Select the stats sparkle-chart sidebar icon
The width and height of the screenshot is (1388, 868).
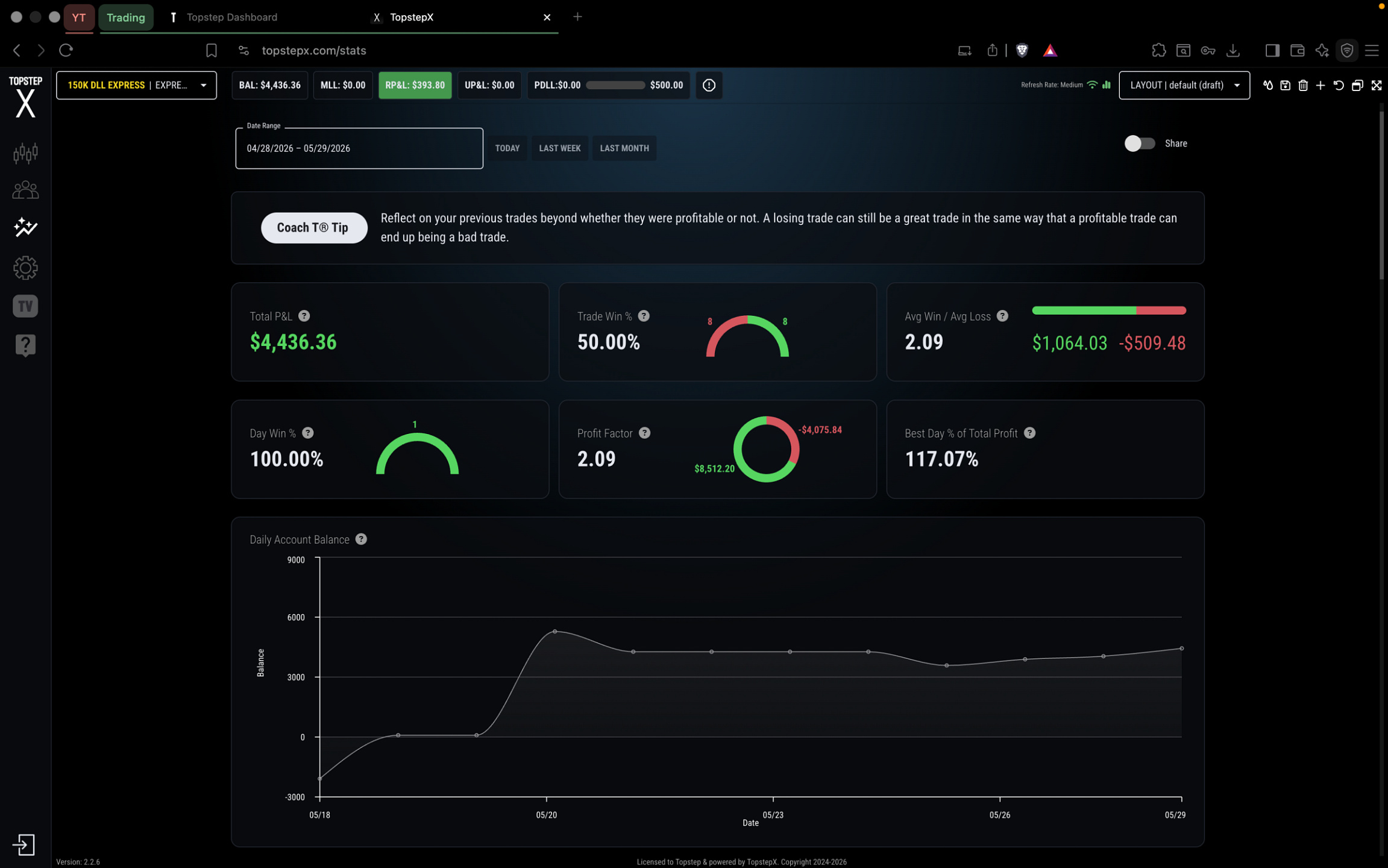coord(25,227)
